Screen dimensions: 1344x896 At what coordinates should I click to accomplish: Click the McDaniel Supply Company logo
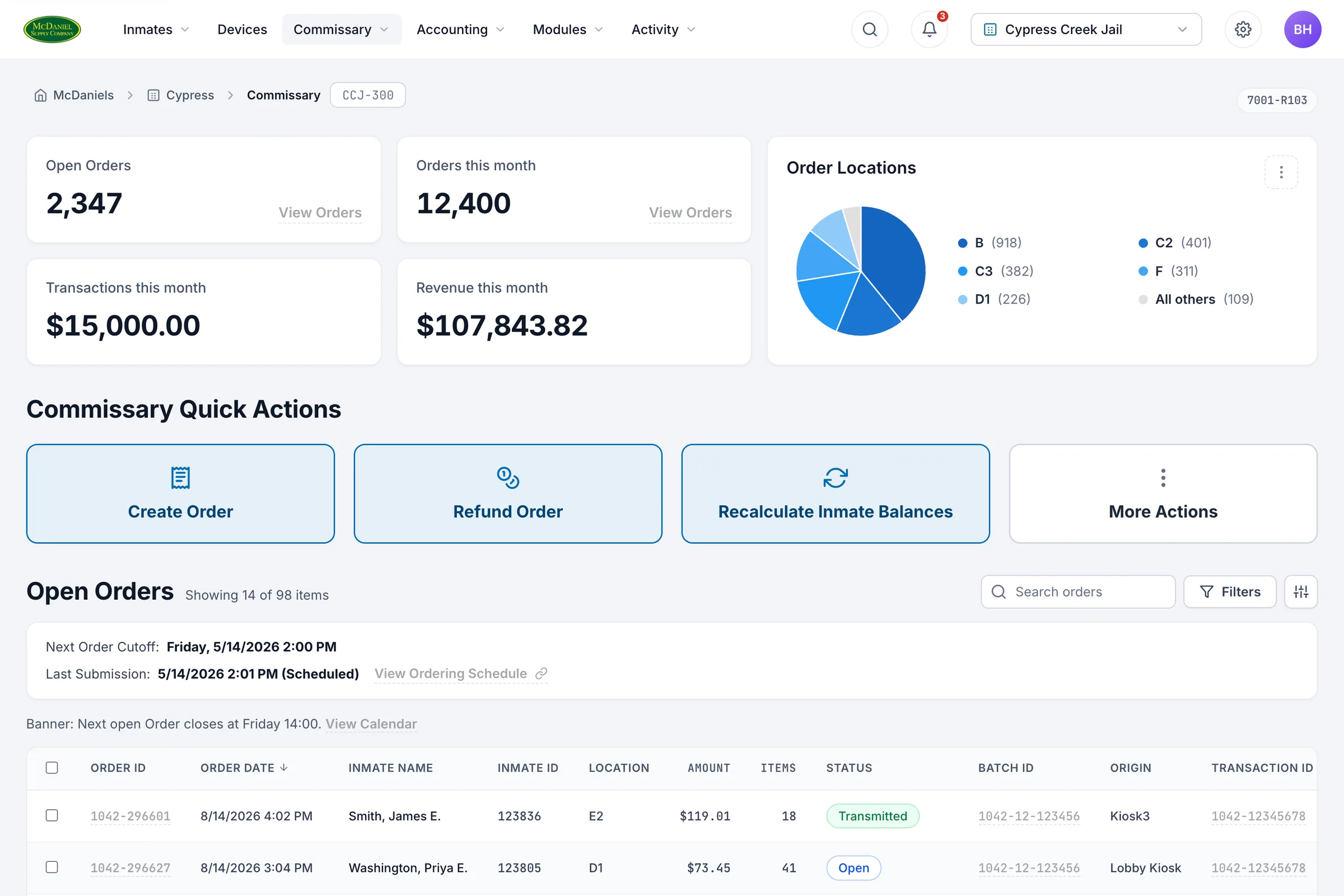(x=52, y=29)
